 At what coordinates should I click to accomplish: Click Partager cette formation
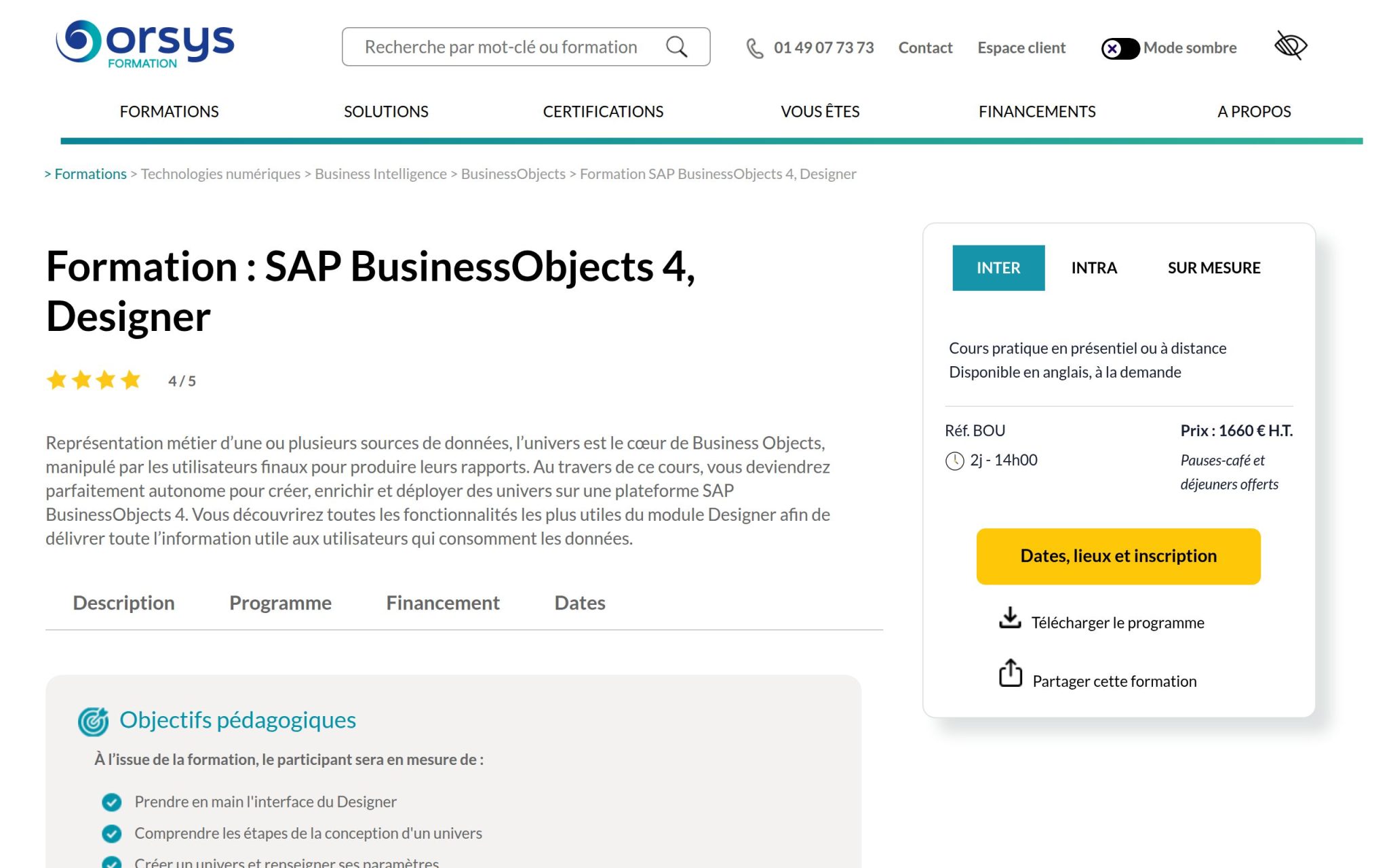pos(1114,681)
